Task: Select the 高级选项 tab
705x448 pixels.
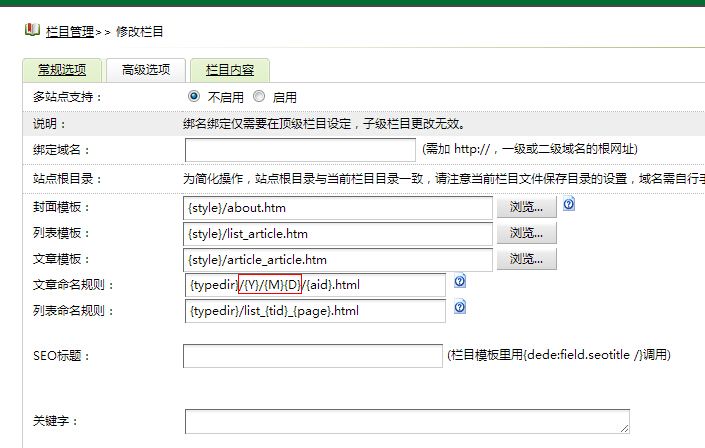Action: [x=145, y=70]
